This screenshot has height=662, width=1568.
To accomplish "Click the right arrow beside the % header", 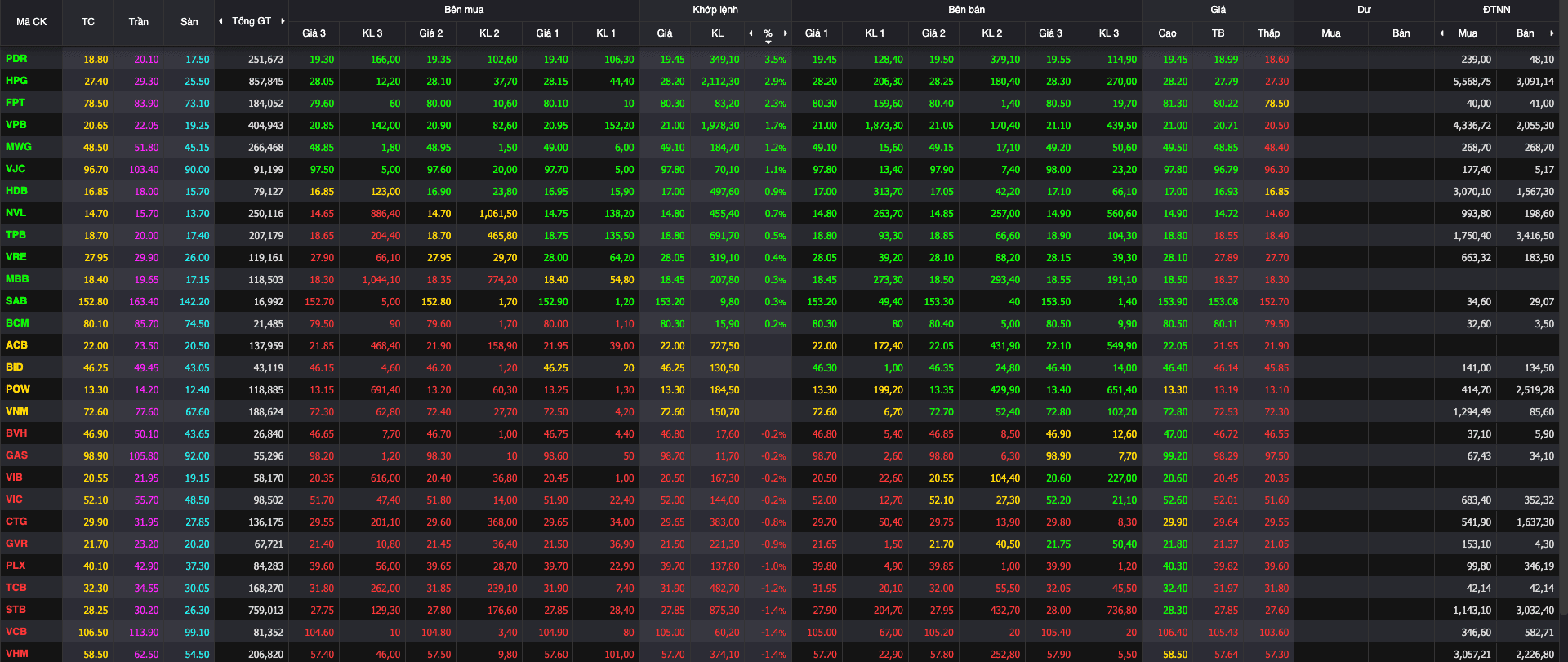I will [786, 33].
